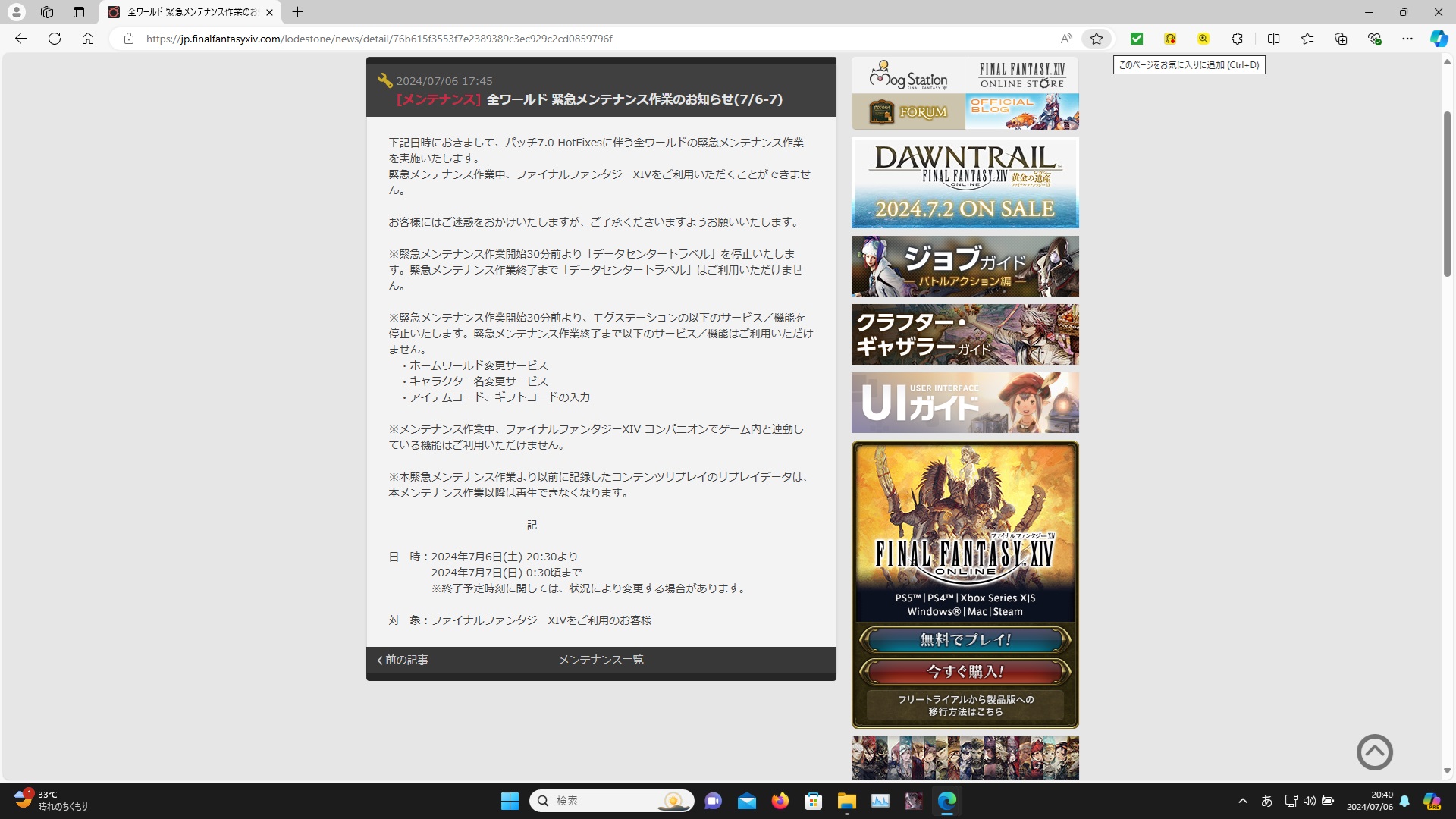
Task: Open the Settings and more menu
Action: coord(1409,39)
